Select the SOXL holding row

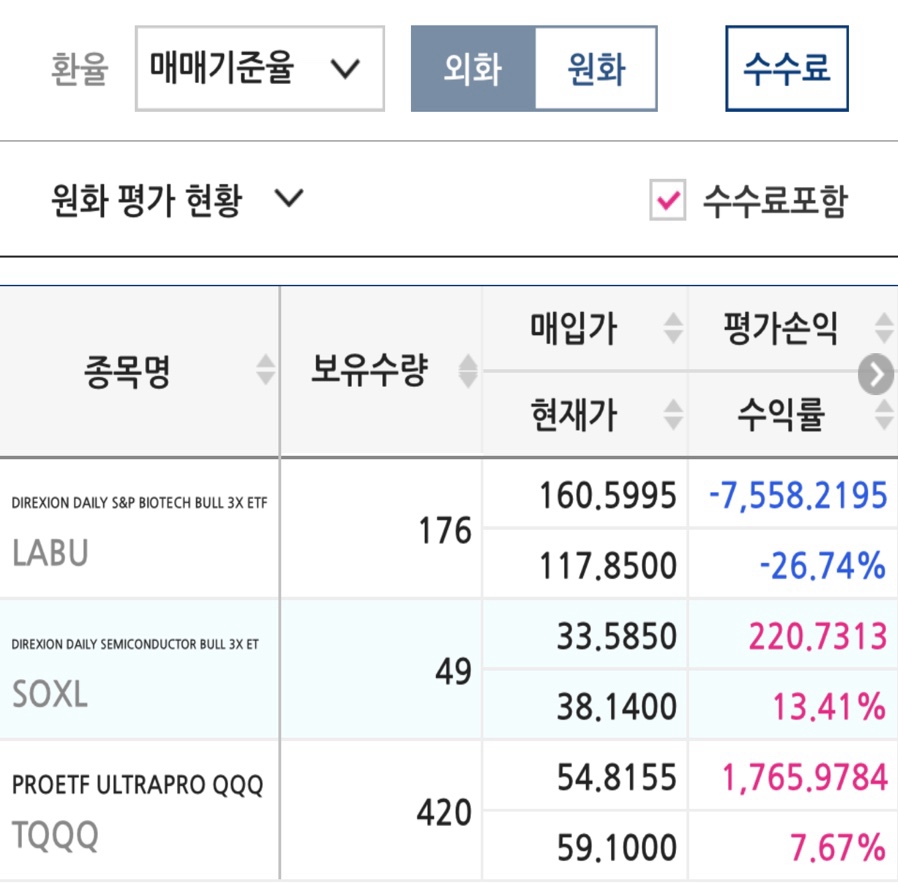tap(449, 669)
